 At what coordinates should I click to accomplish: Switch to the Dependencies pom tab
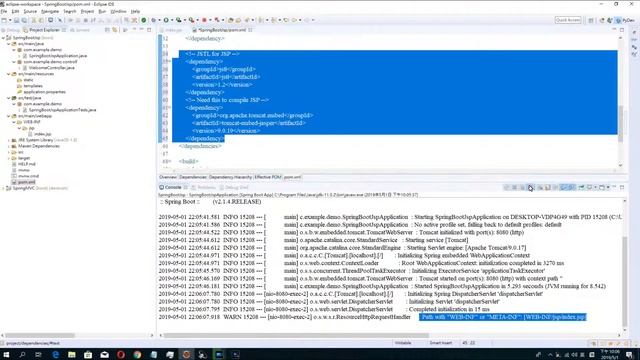(193, 177)
